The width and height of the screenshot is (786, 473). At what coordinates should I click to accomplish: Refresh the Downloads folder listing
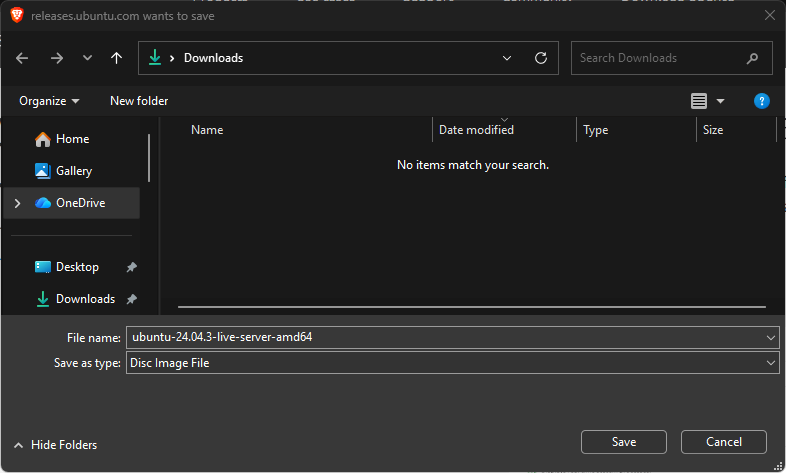point(541,58)
